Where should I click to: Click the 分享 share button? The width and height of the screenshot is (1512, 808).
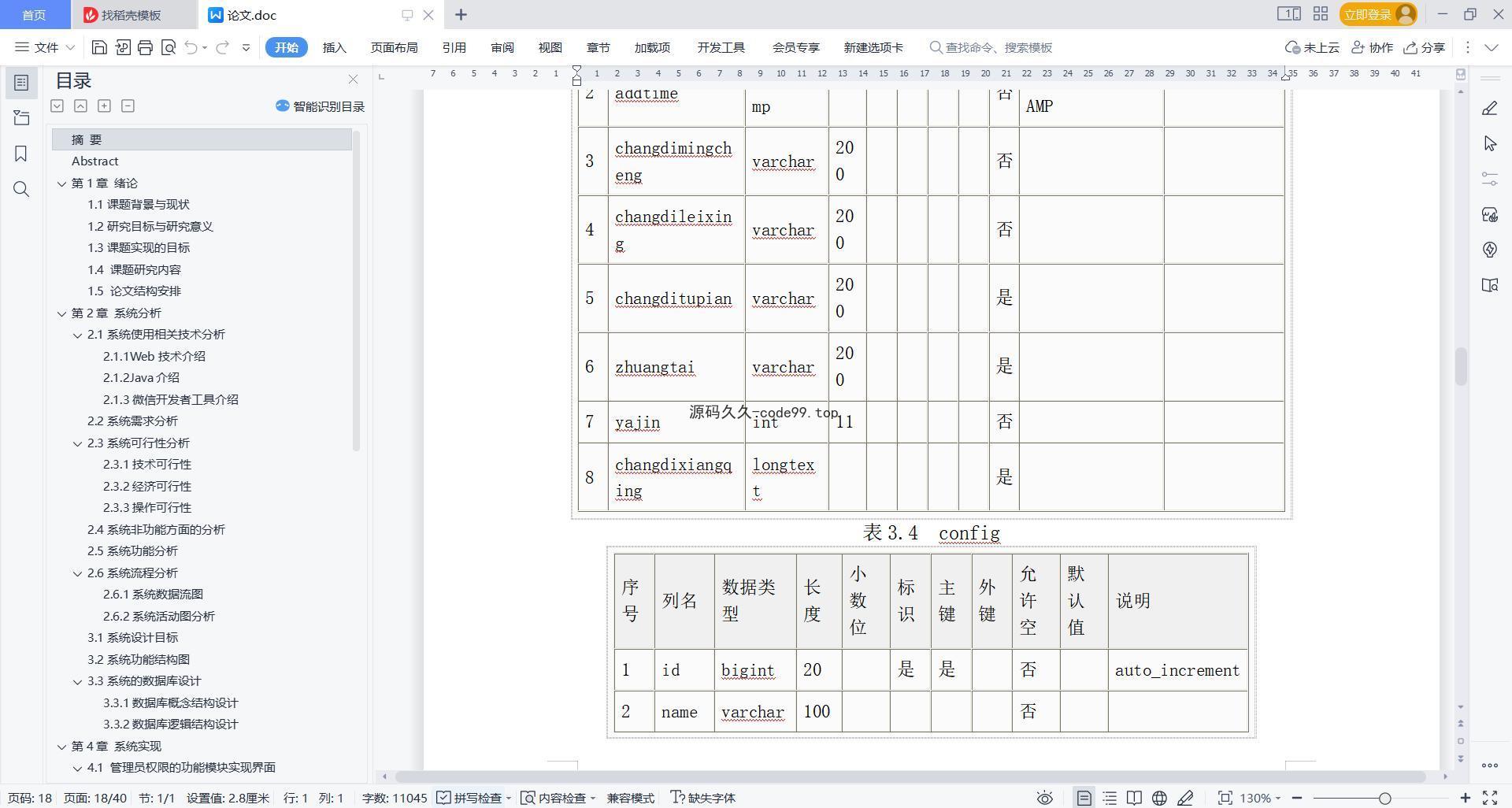tap(1424, 47)
